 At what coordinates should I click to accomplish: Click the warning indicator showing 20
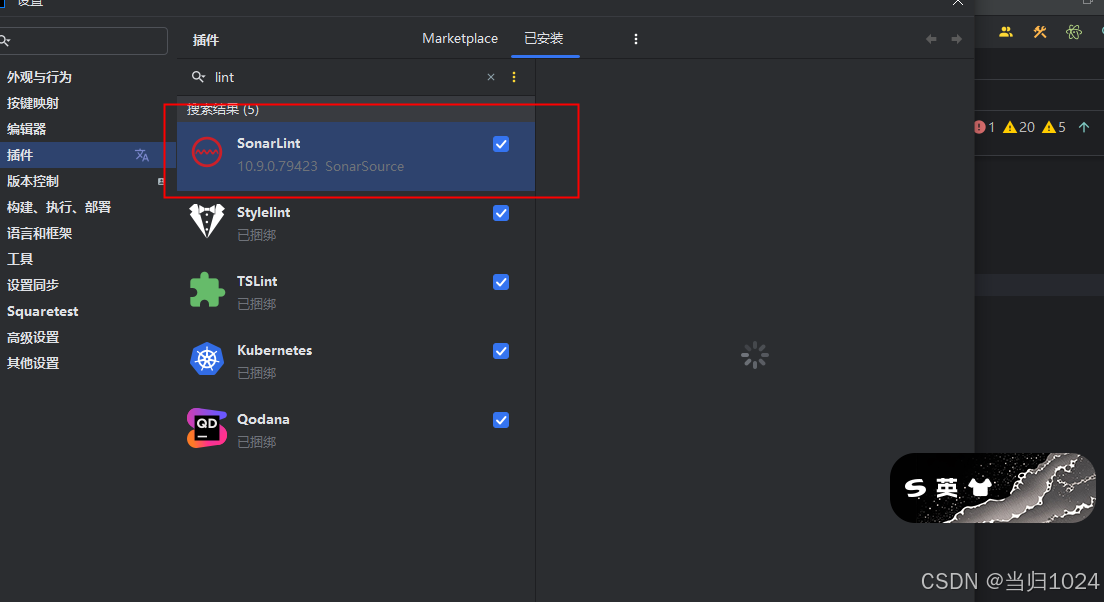coord(1019,127)
